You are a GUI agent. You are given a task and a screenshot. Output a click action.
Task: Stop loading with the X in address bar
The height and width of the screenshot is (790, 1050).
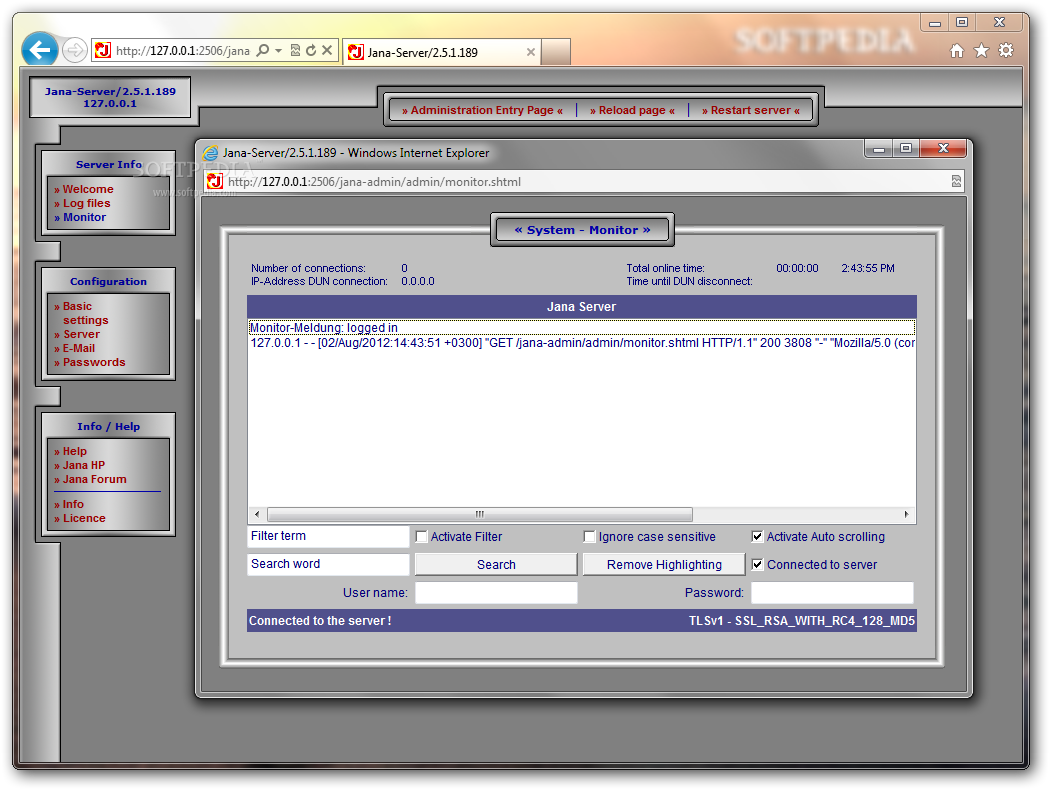(327, 50)
